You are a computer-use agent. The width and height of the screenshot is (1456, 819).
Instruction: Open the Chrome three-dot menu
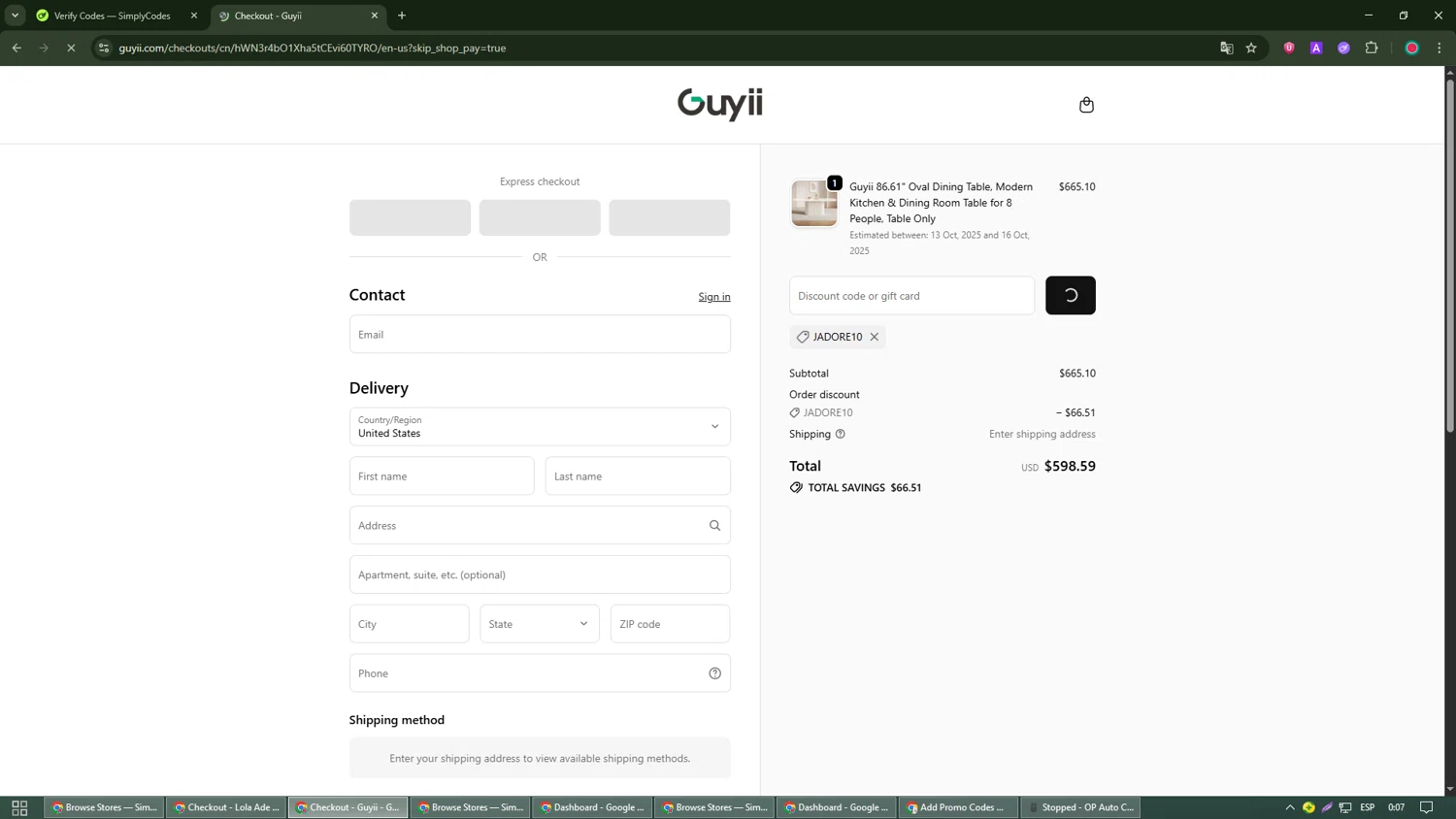(x=1439, y=48)
